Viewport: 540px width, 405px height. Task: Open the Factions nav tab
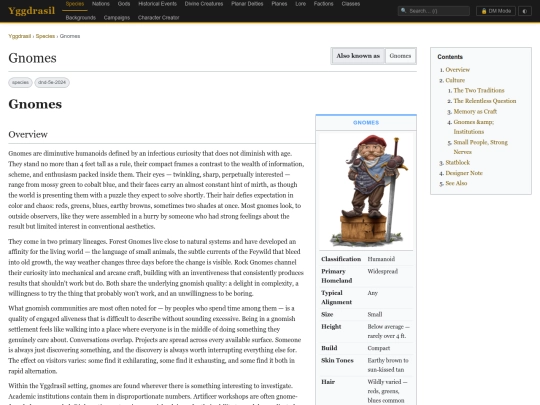[x=323, y=4]
